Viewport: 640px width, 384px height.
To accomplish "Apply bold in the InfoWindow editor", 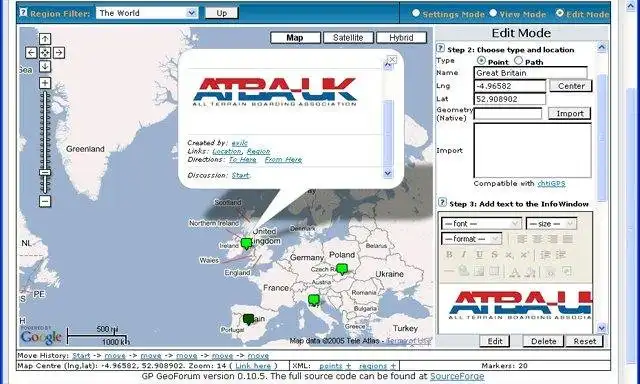I will (449, 255).
